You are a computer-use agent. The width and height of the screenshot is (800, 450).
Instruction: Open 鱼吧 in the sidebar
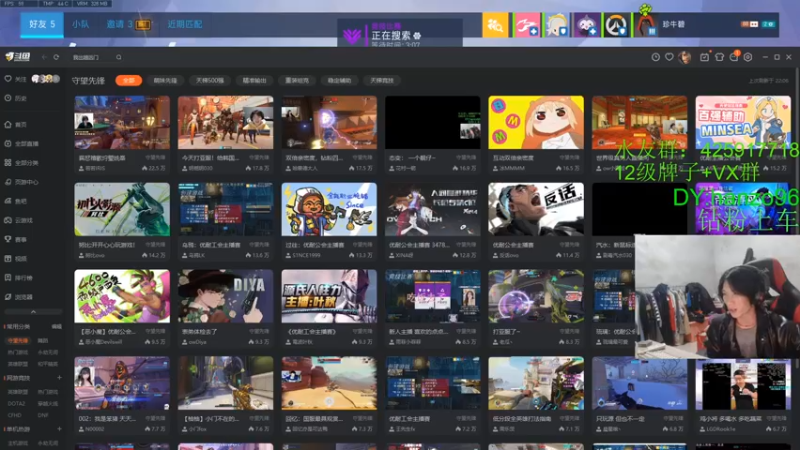click(x=15, y=201)
